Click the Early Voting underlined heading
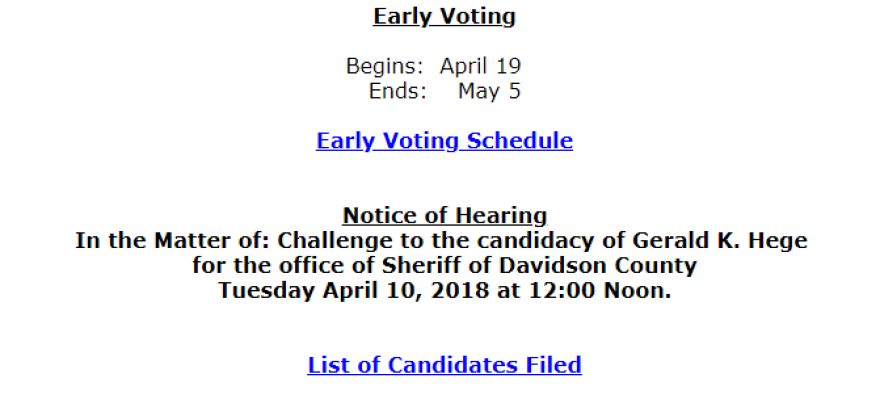The image size is (880, 395). 444,16
